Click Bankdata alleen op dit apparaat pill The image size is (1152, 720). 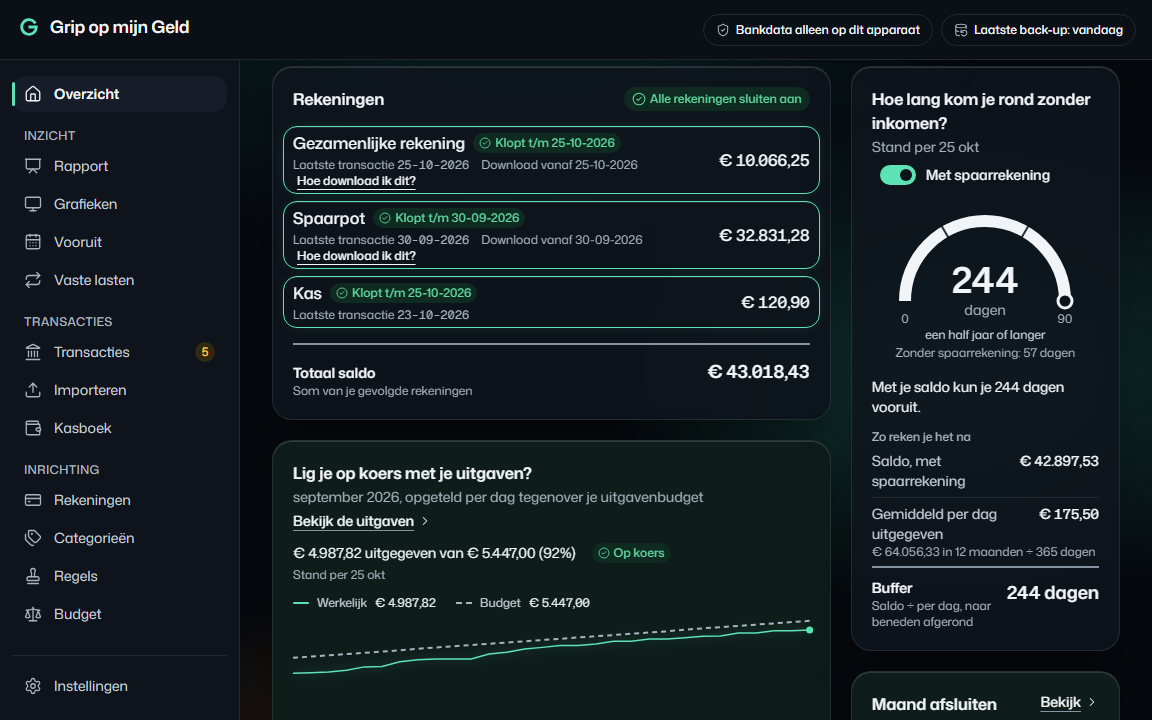818,30
